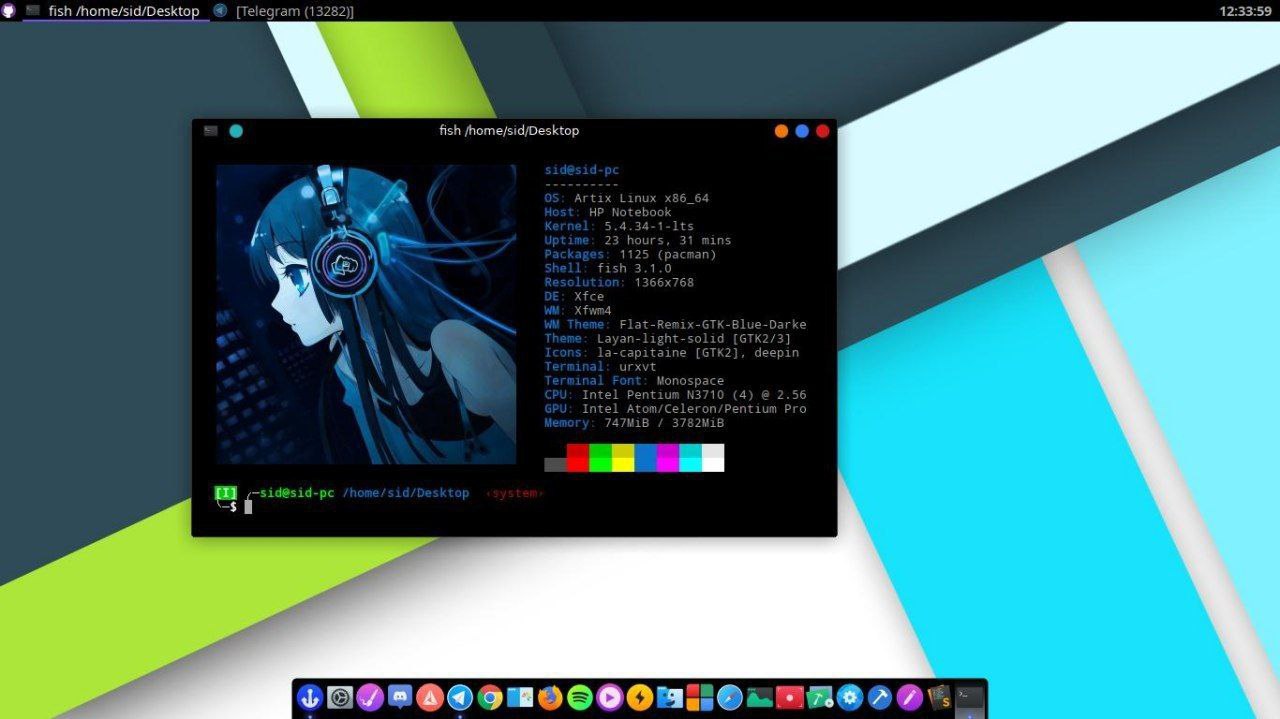The width and height of the screenshot is (1280, 719).
Task: Click the red close circle on terminal
Action: [823, 131]
